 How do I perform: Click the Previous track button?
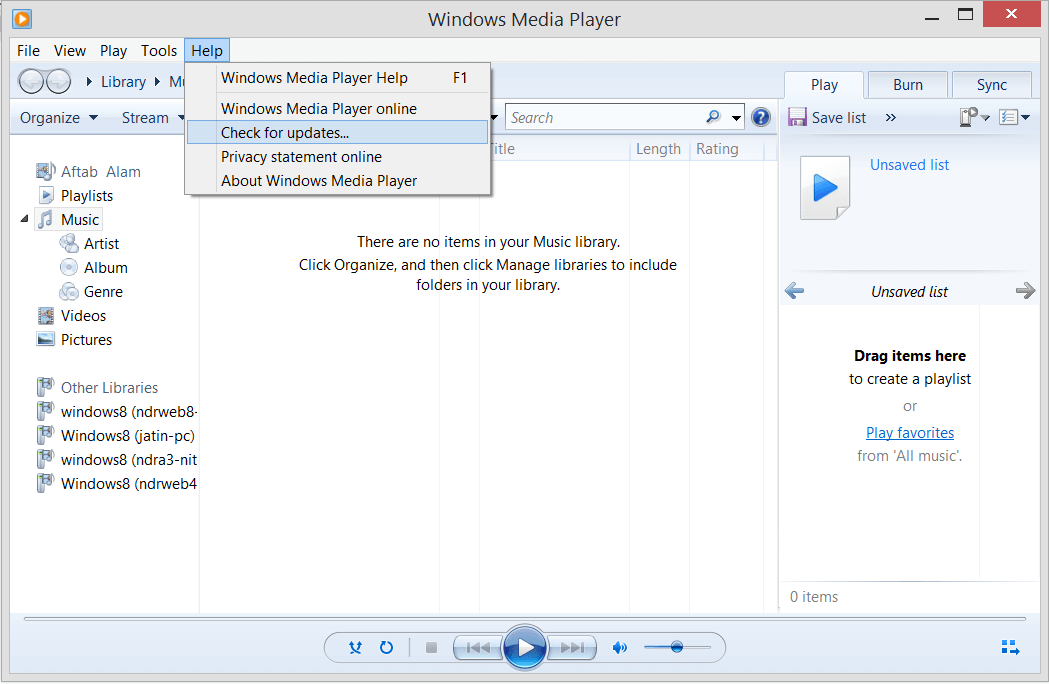pos(478,647)
